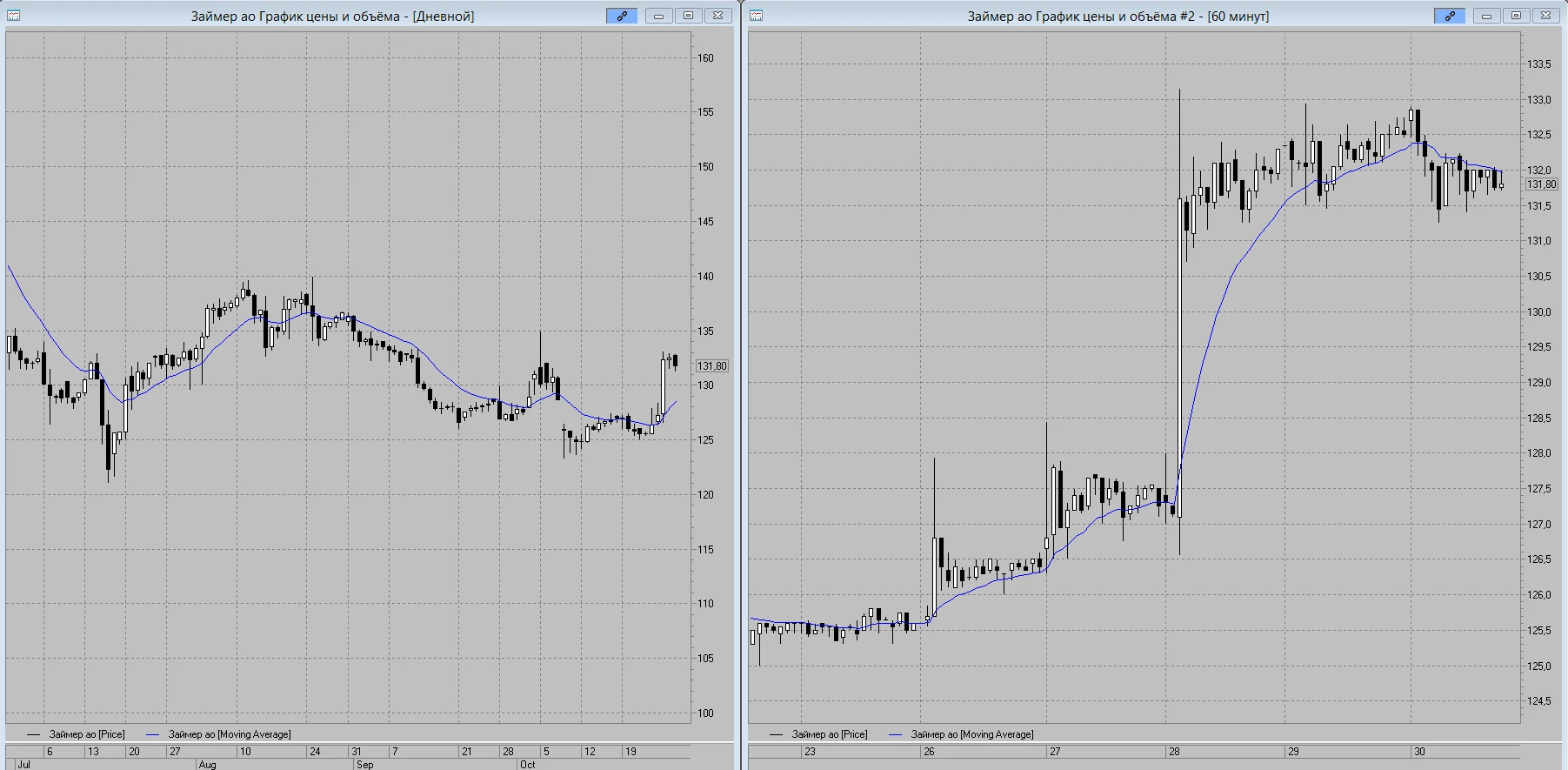
Task: Click the 160 price axis label
Action: pos(705,58)
